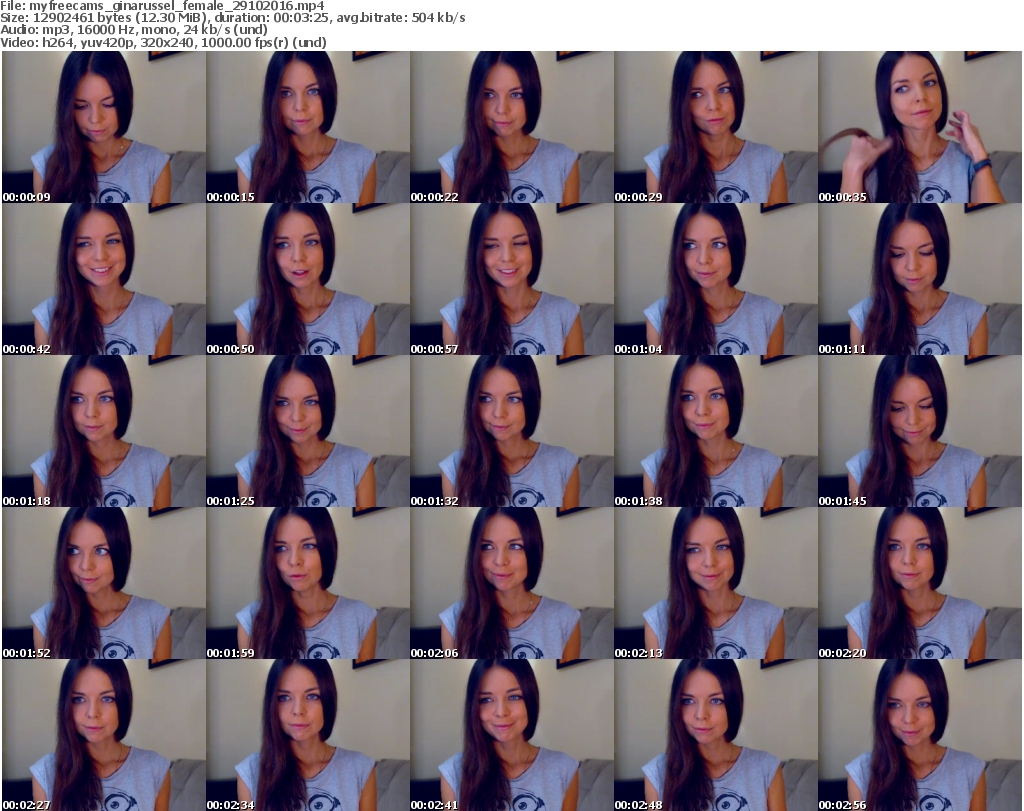Open the frame stamped 00:00:42
The image size is (1024, 811).
(x=104, y=279)
